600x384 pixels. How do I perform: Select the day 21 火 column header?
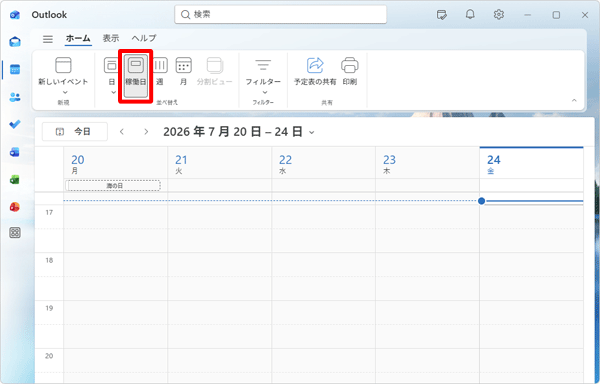tap(220, 164)
